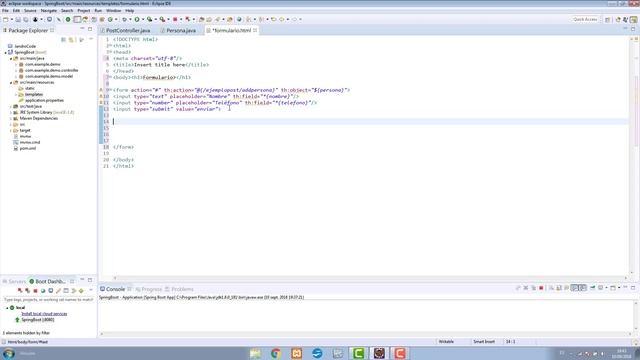Toggle Show Console on Standard Out change
The image size is (640, 360).
click(575, 288)
